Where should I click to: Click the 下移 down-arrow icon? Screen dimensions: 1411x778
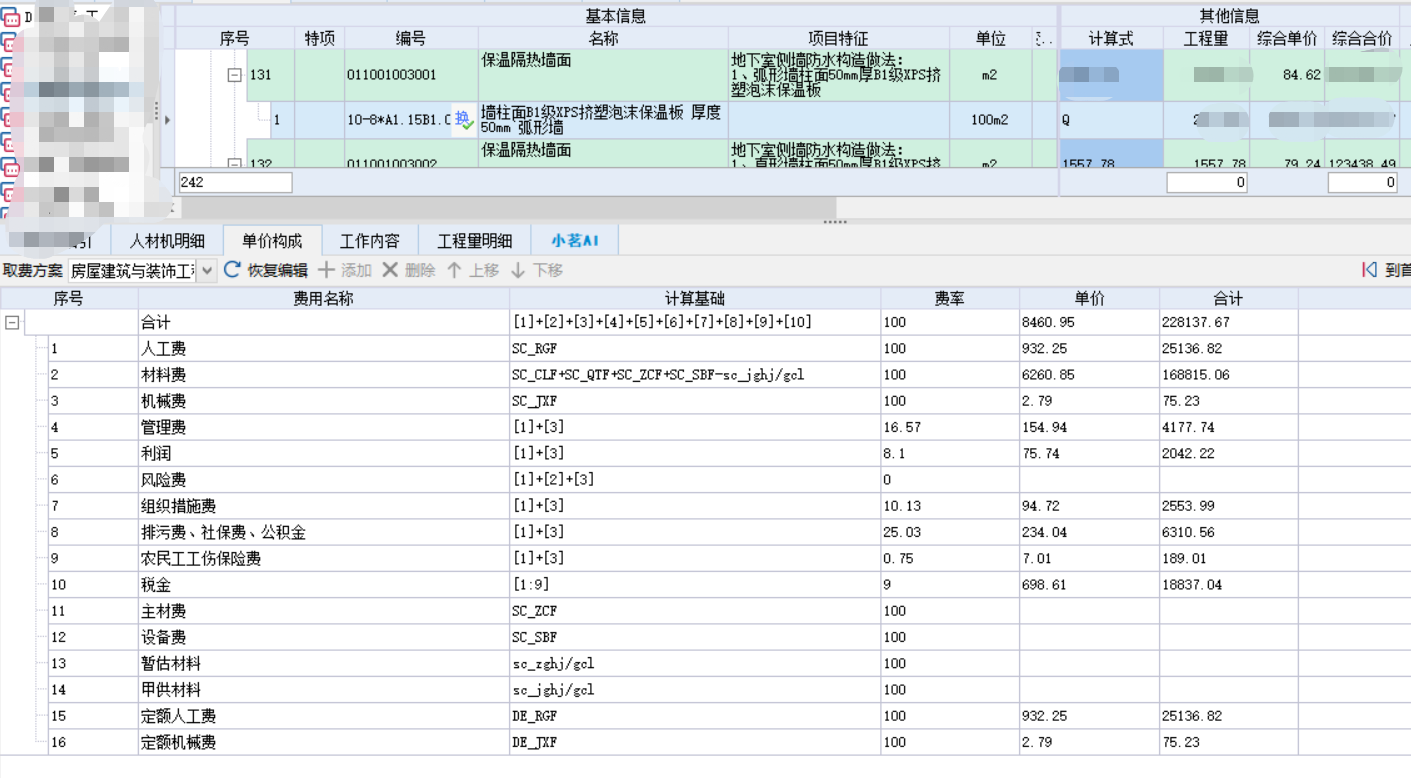[518, 270]
